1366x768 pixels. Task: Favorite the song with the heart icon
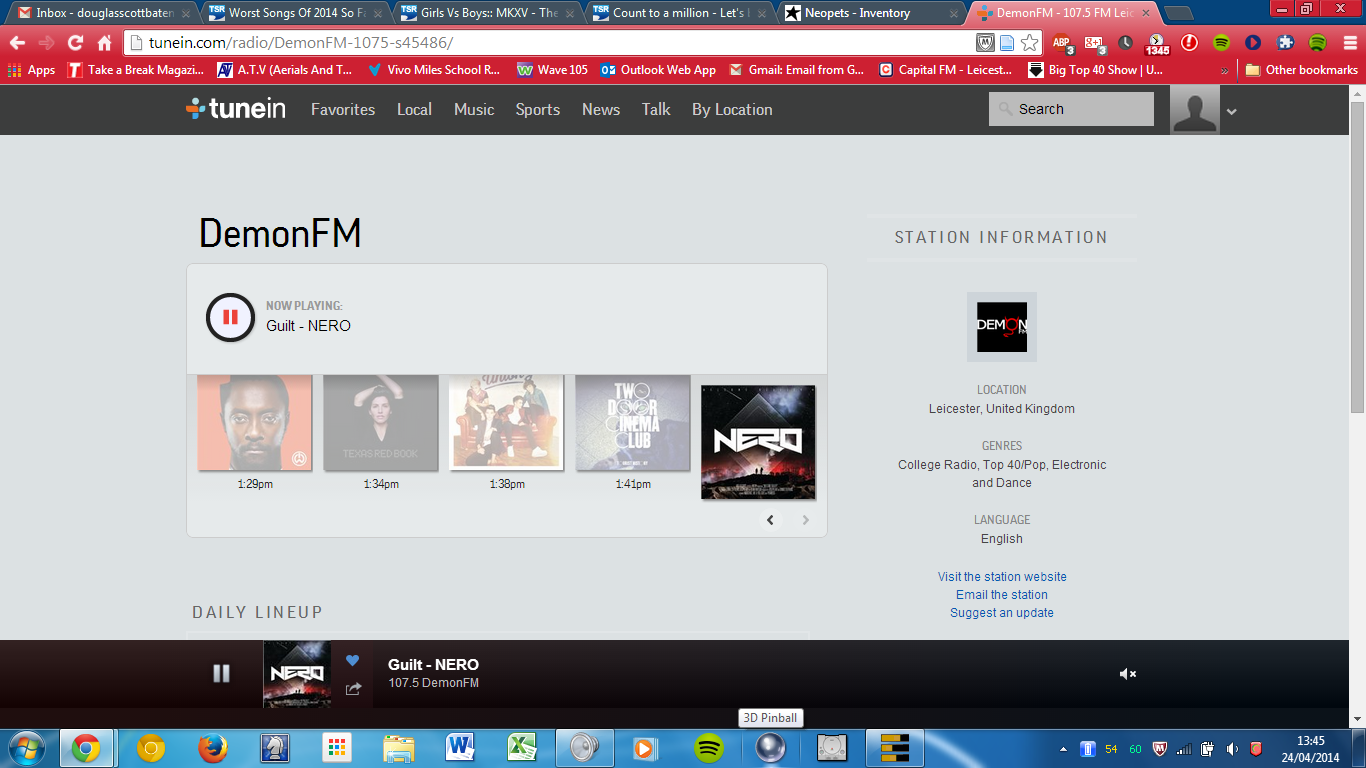(x=352, y=661)
